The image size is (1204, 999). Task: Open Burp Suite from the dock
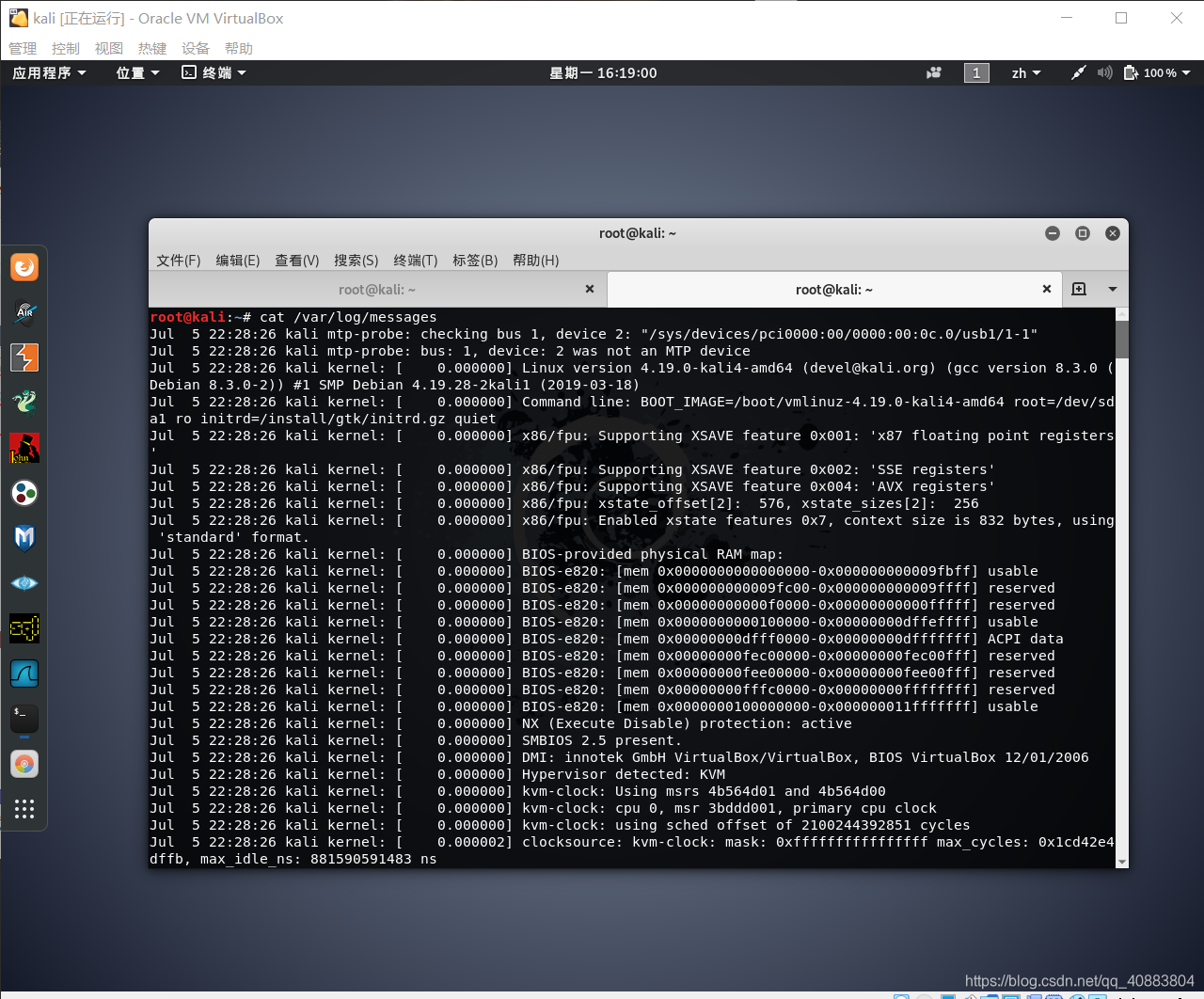point(24,357)
